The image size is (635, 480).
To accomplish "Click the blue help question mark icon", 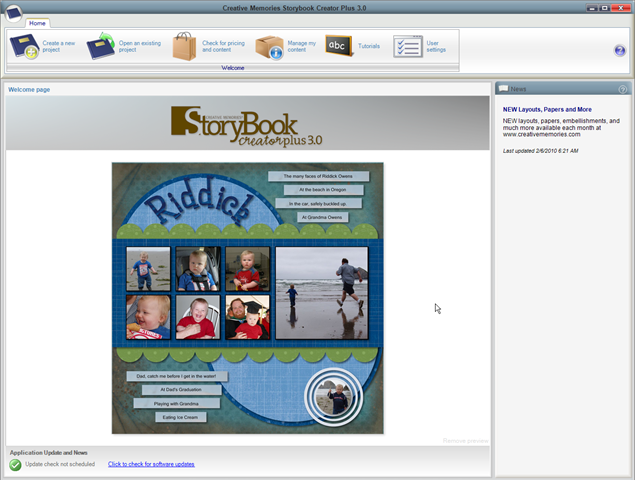I will (620, 51).
